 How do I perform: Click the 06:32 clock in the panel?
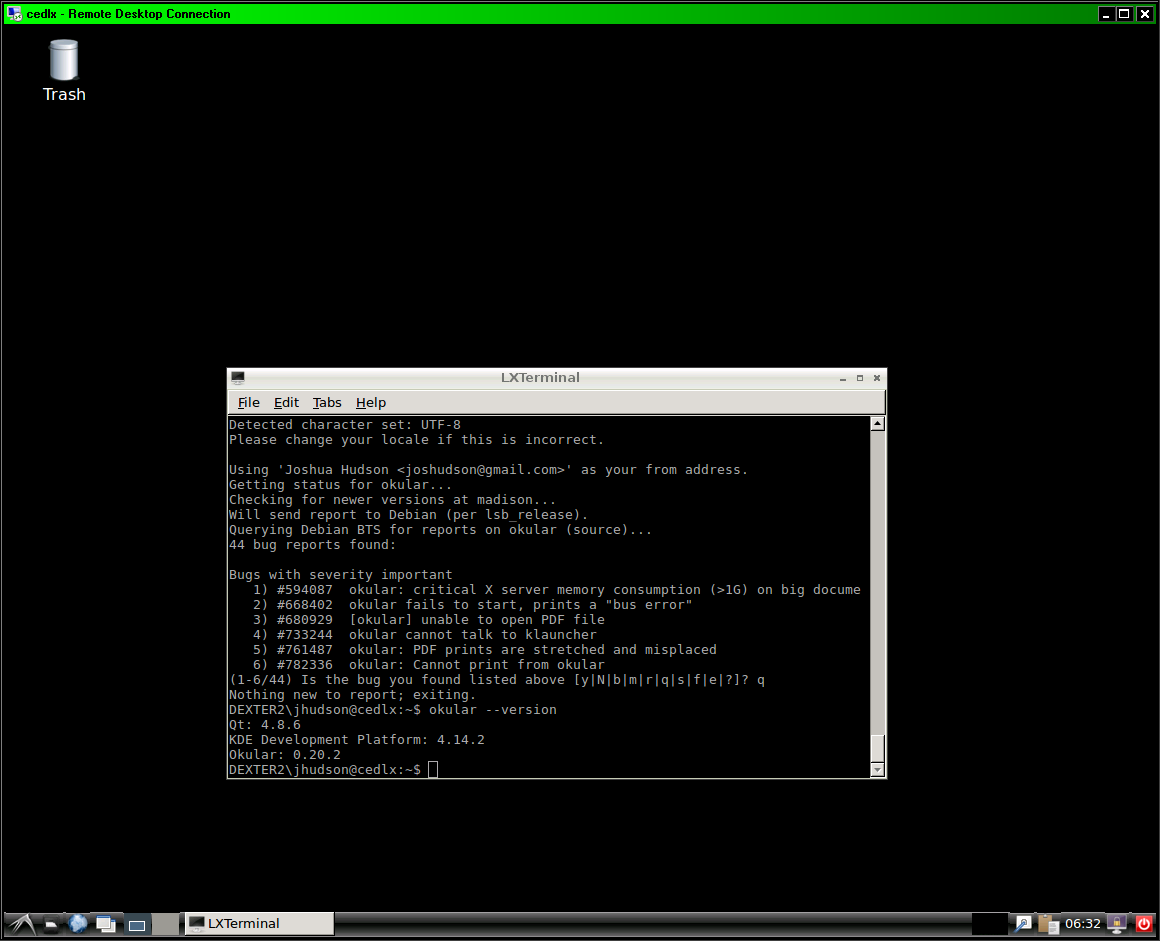[x=1083, y=923]
